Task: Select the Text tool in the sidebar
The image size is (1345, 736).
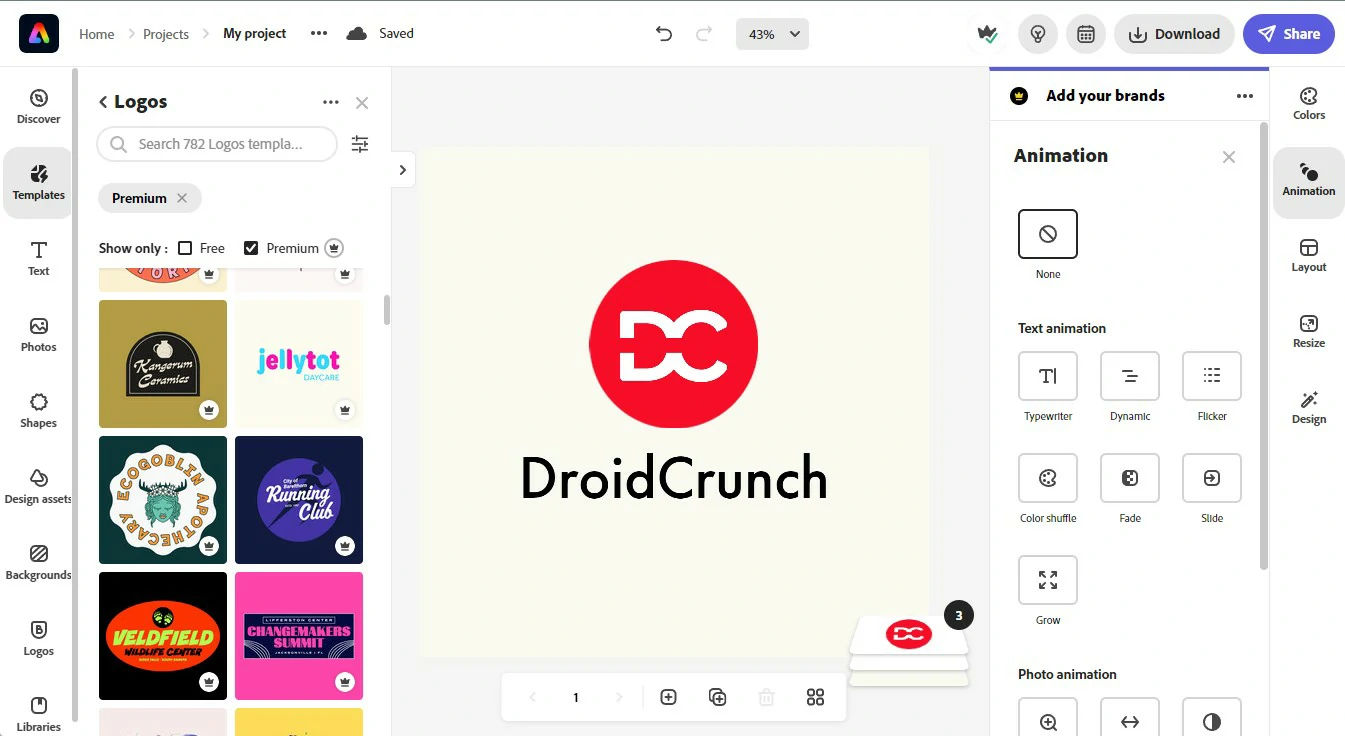Action: pos(38,259)
